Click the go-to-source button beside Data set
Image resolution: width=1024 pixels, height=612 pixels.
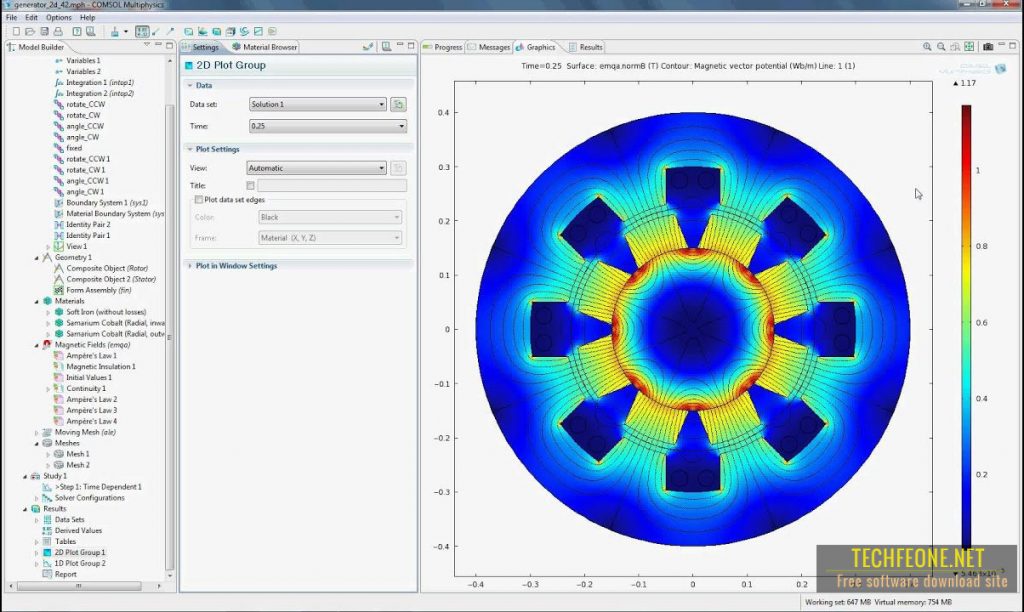point(398,105)
